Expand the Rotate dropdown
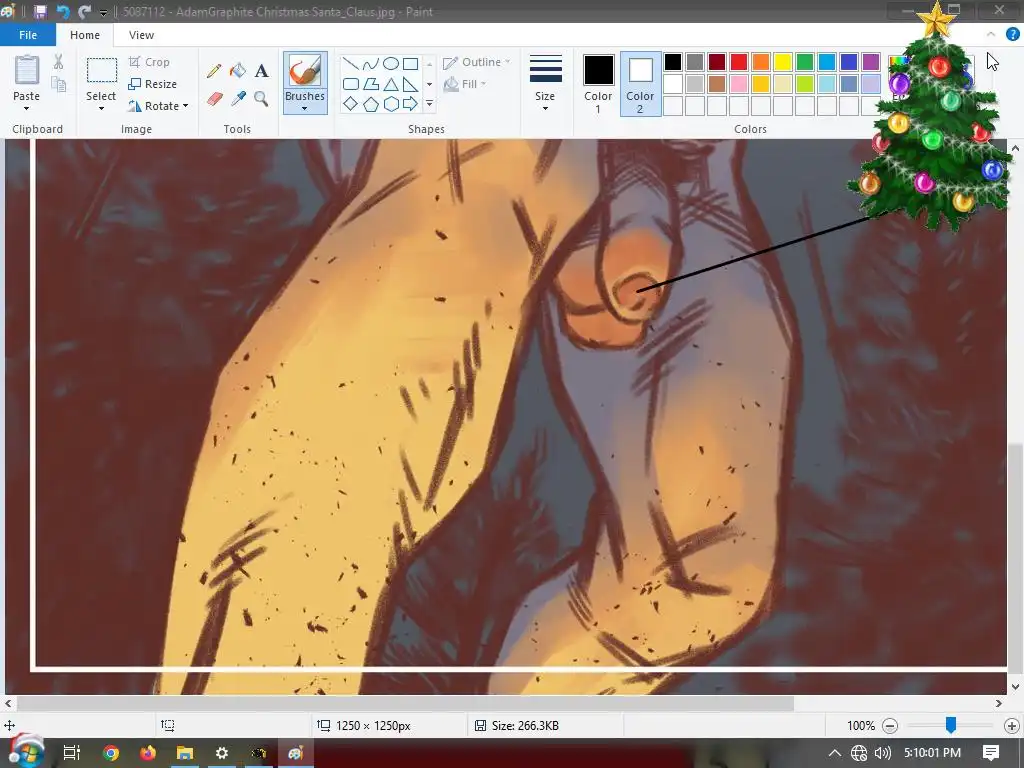The image size is (1024, 768). tap(185, 106)
